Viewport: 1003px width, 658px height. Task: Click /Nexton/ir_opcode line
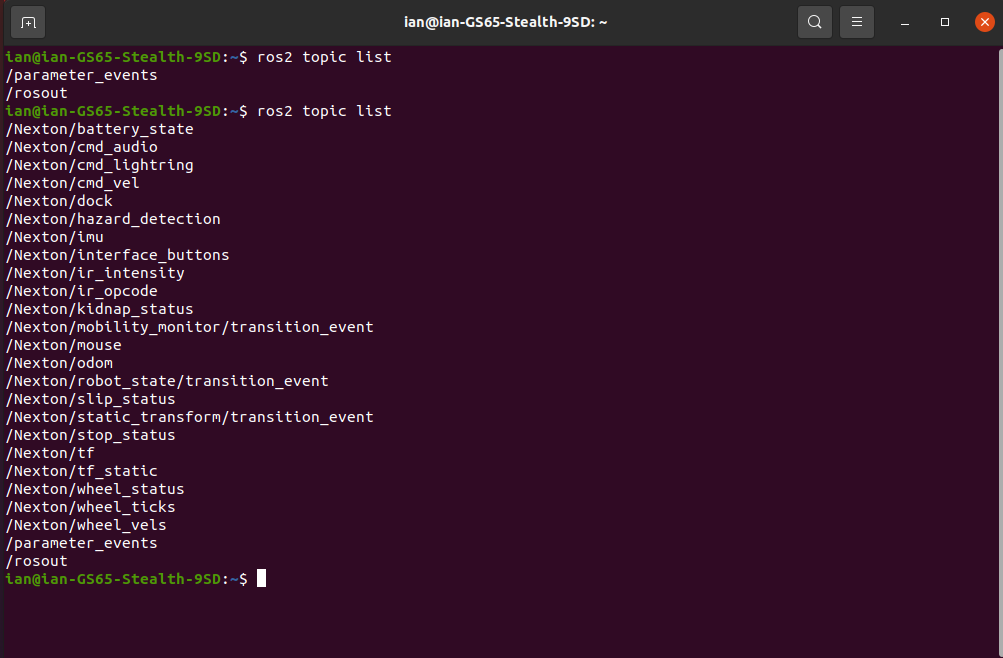(x=82, y=291)
